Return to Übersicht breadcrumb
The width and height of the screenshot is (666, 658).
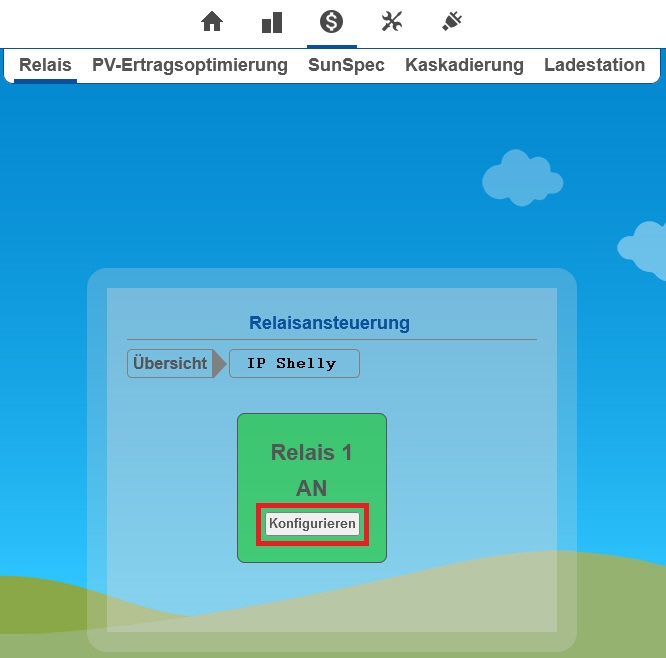point(169,363)
